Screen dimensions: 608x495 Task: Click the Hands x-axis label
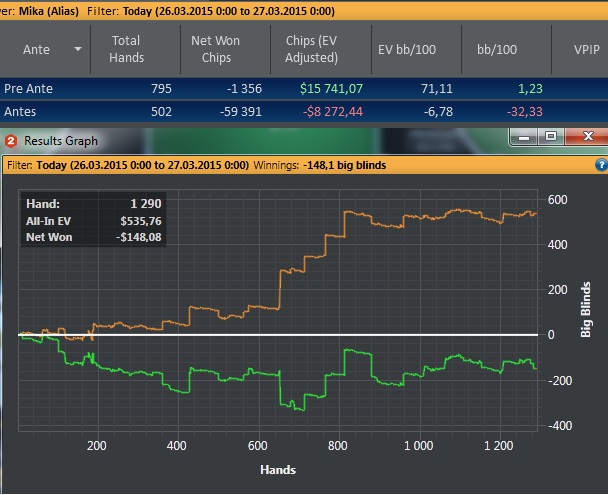pyautogui.click(x=278, y=470)
